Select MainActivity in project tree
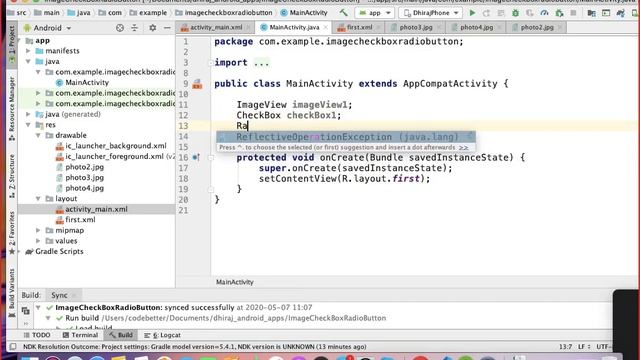This screenshot has height=360, width=640. (87, 82)
